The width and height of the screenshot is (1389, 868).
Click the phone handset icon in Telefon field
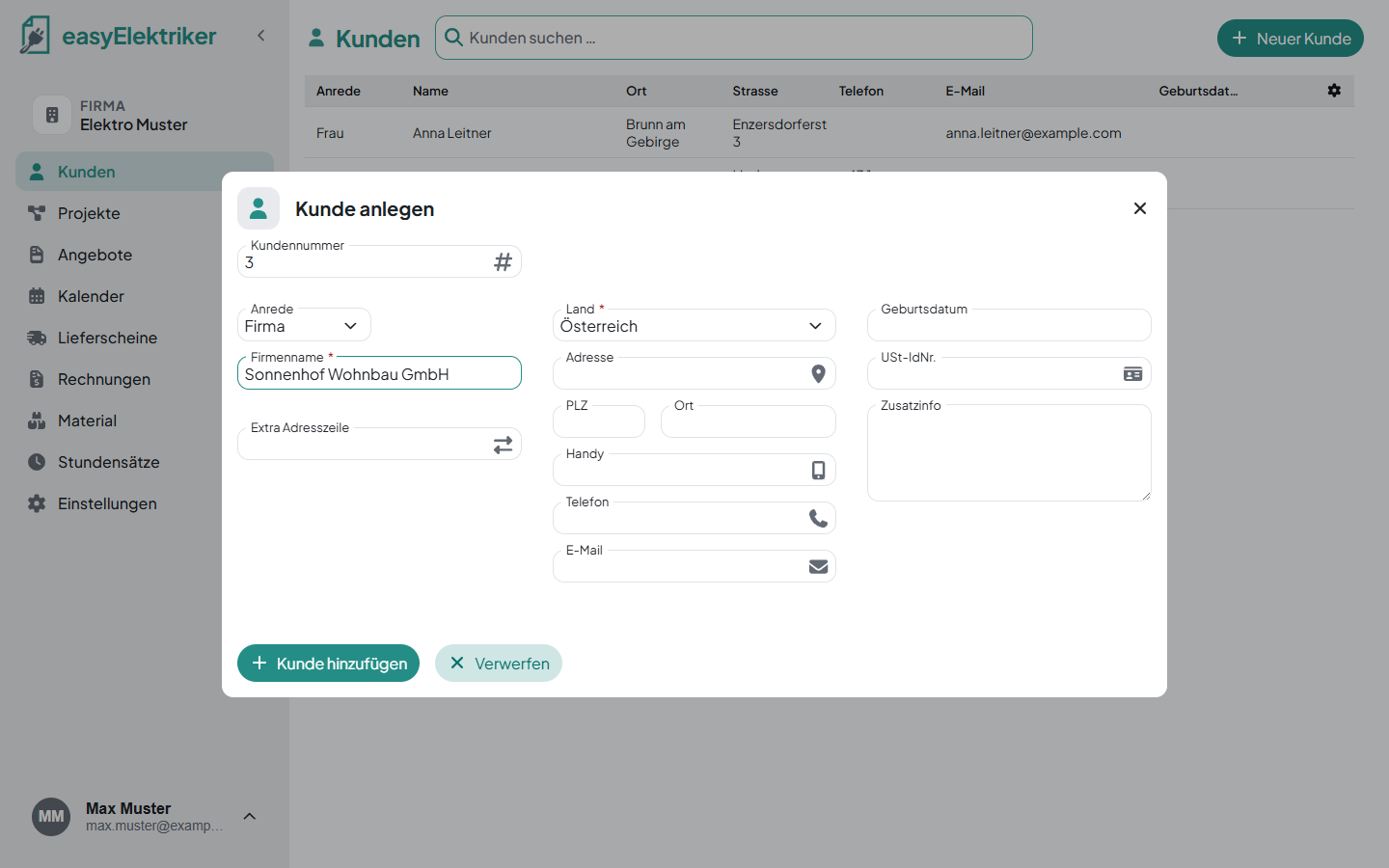(818, 519)
